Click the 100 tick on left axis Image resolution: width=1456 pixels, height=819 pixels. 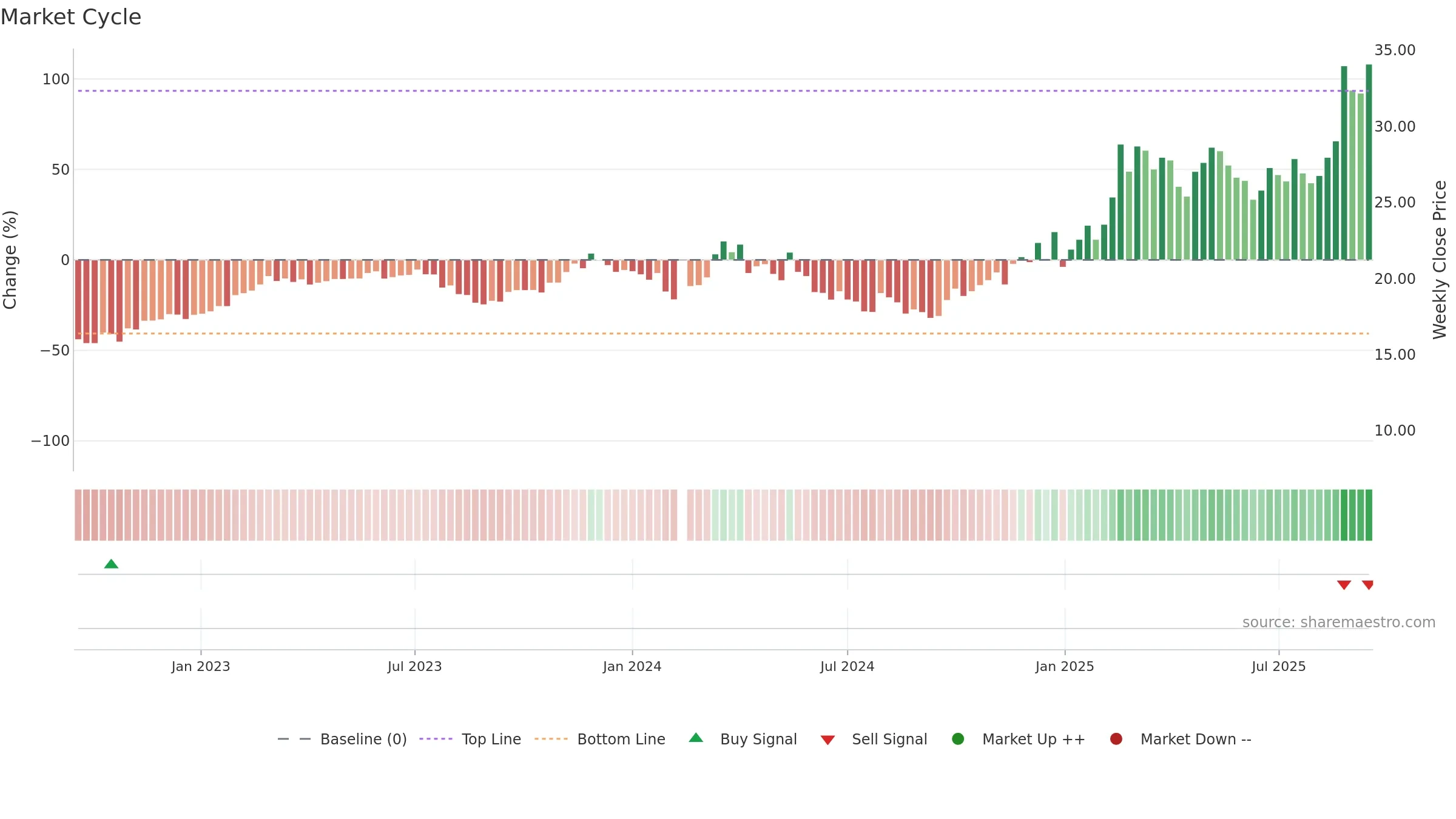56,79
